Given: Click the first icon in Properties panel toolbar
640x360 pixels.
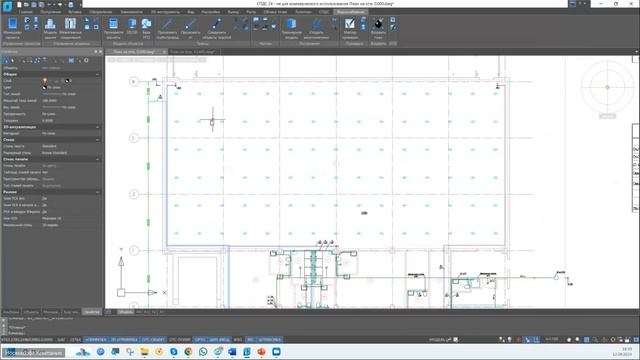Looking at the screenshot, I should (6, 60).
